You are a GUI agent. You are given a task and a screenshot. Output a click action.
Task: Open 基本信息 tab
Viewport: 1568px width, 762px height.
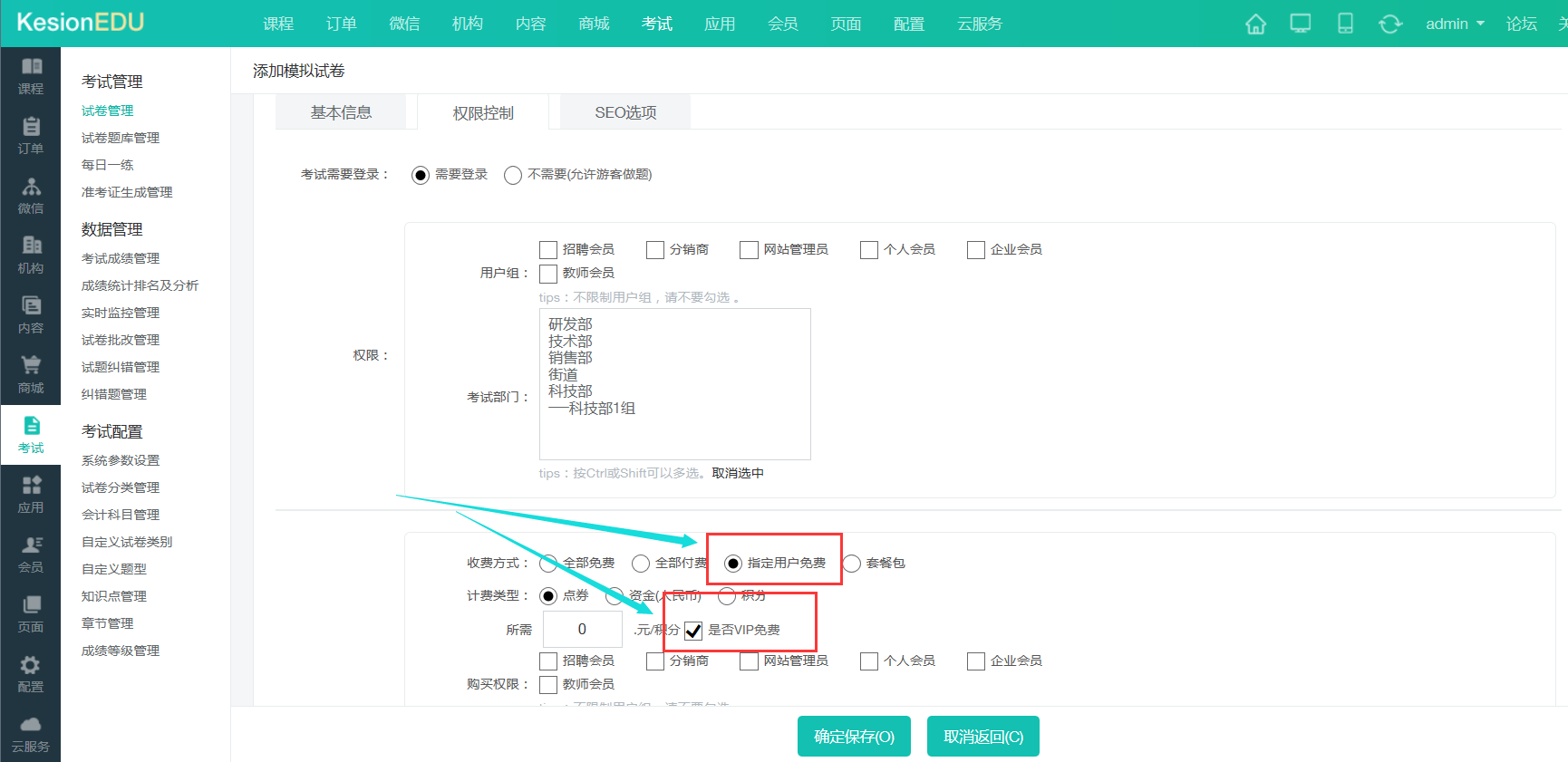click(x=341, y=112)
